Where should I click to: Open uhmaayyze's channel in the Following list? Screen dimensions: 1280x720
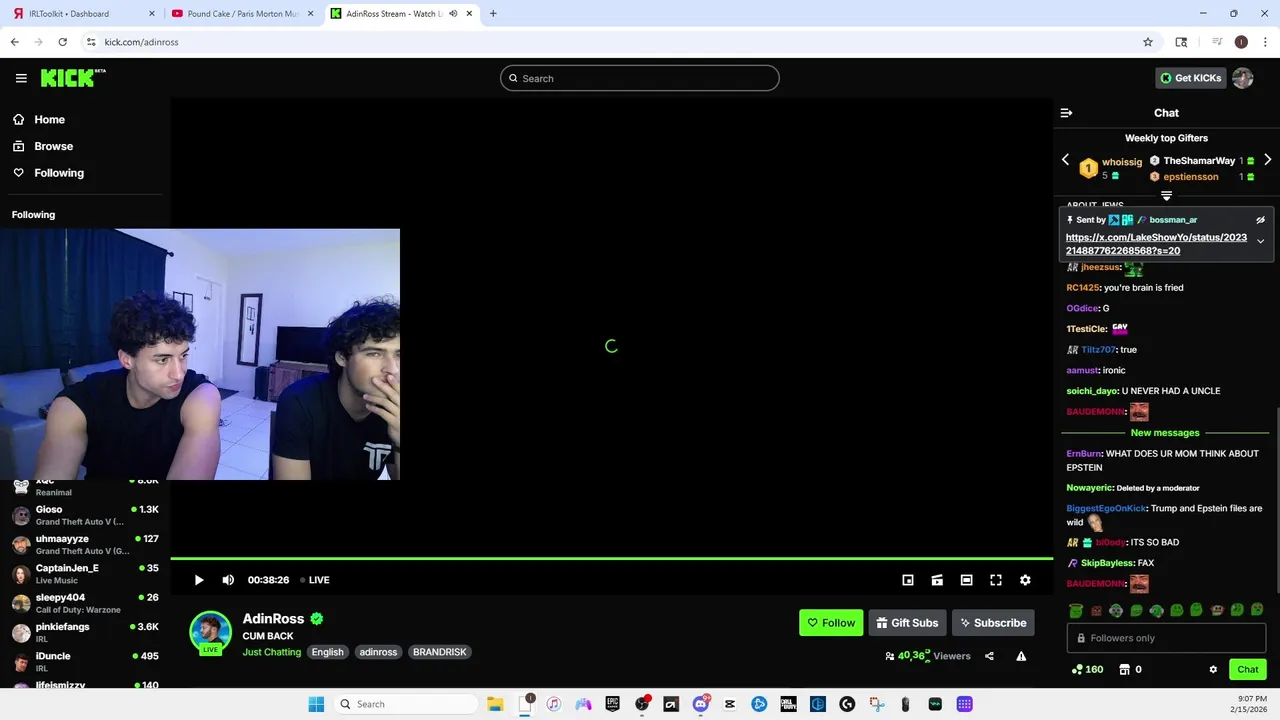click(85, 545)
